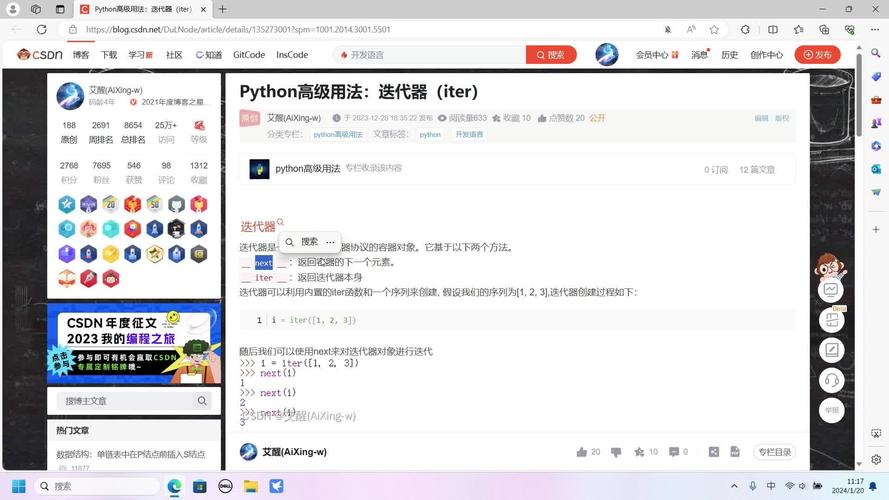Click the 编辑 edit link in article header
This screenshot has height=500, width=889.
click(x=761, y=118)
